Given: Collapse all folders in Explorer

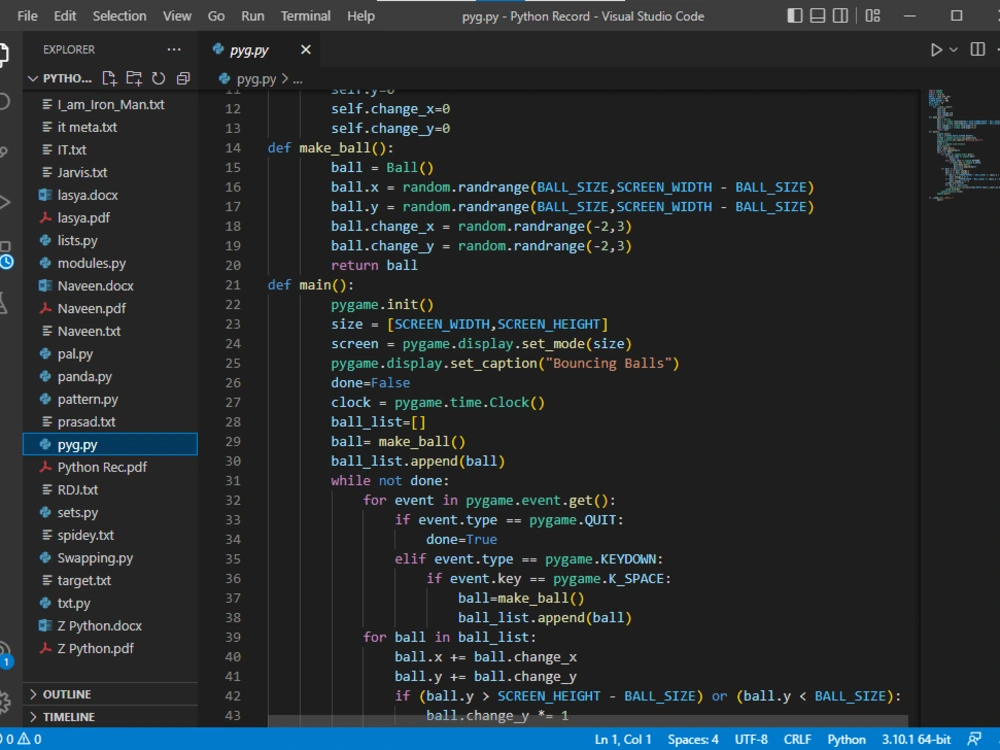Looking at the screenshot, I should pyautogui.click(x=183, y=78).
